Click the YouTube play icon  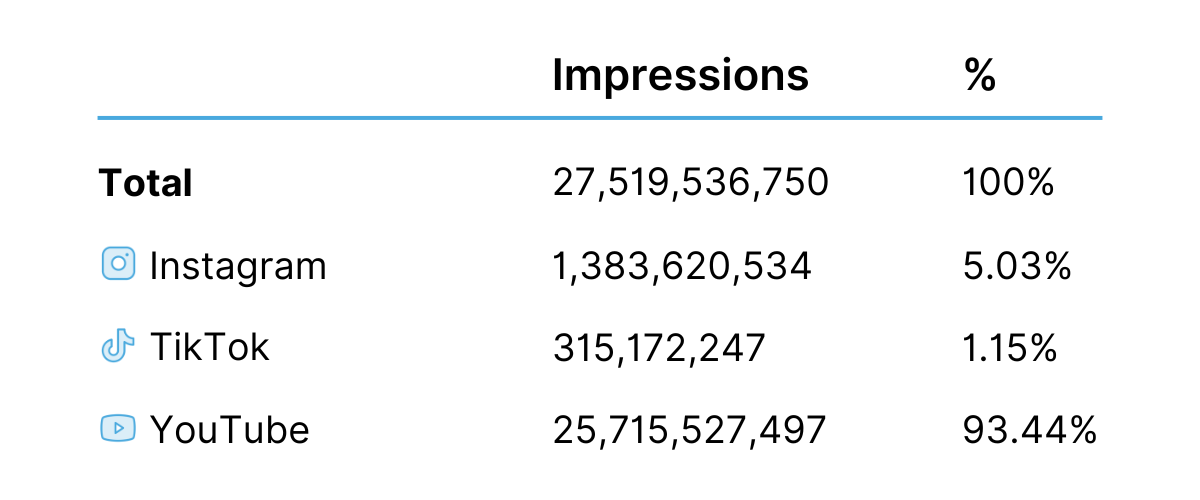(118, 429)
